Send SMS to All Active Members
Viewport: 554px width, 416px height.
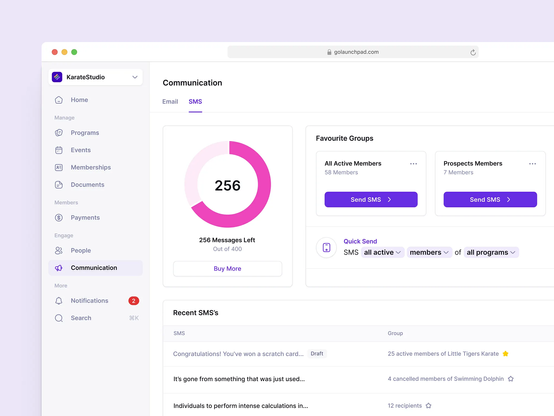click(371, 200)
